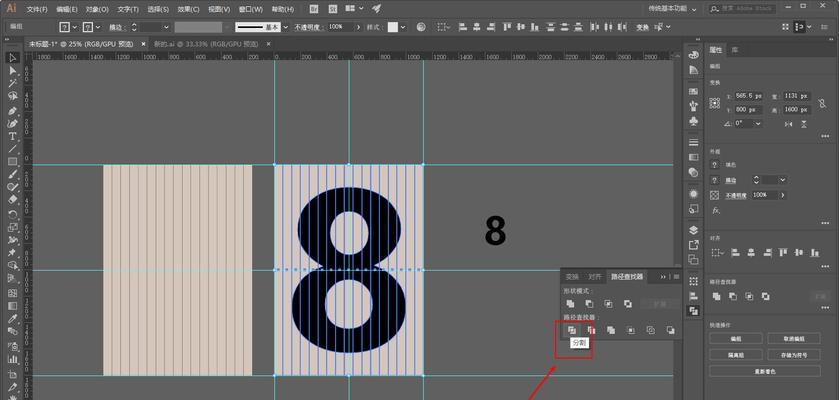Screen dimensions: 839x400
Task: Select the Rotate tool
Action: (13, 214)
